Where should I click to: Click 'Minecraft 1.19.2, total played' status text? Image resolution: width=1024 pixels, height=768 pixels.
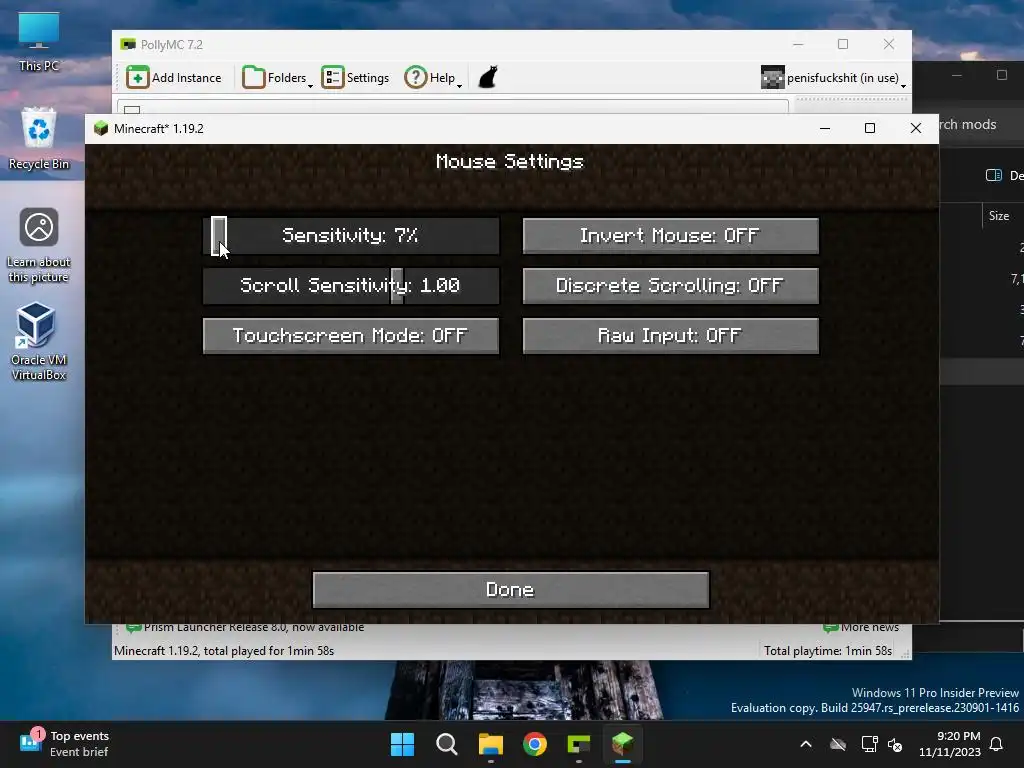click(224, 650)
